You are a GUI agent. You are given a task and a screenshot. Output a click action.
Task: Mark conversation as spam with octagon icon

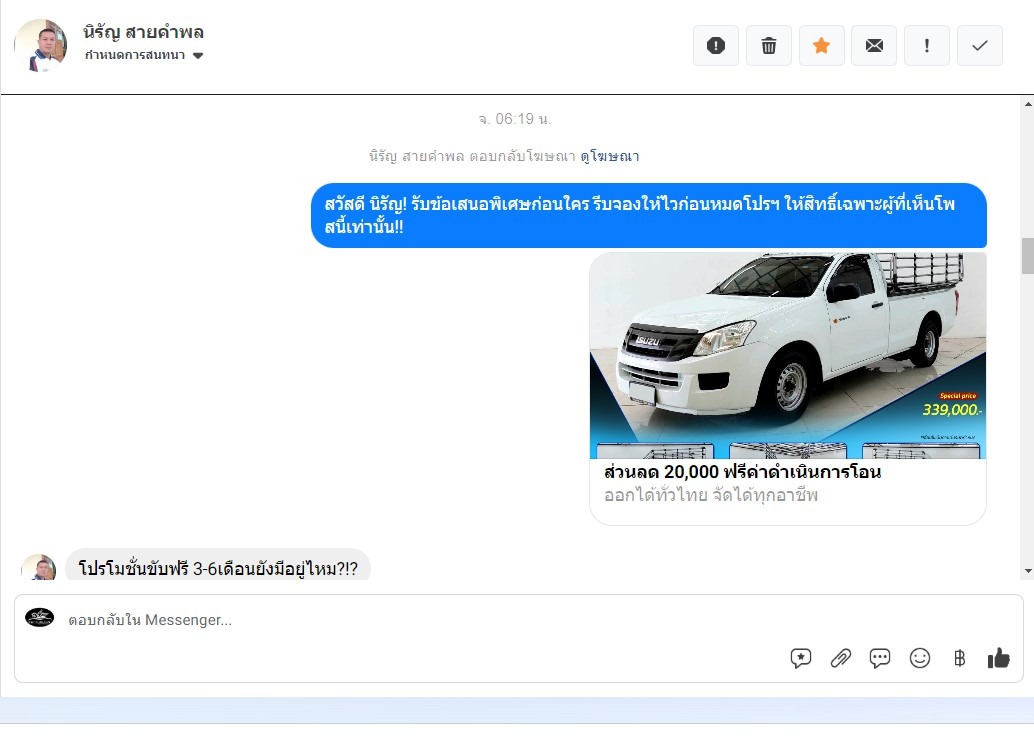tap(715, 46)
